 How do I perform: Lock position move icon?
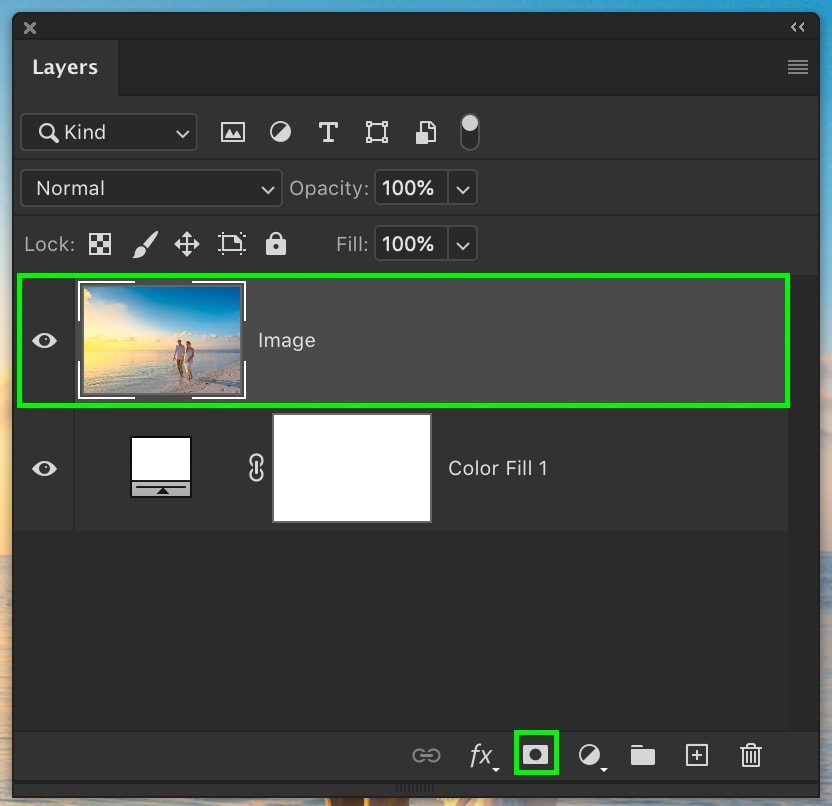[x=187, y=244]
